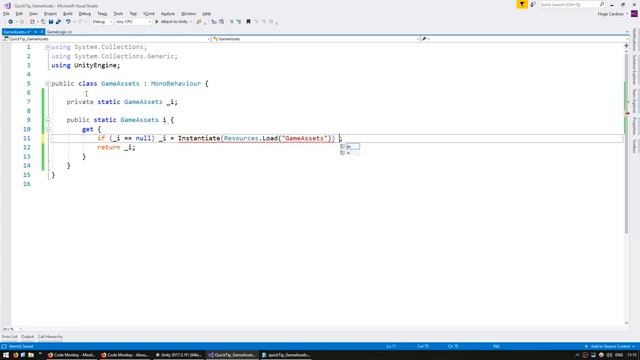Click the Navigate Forward toolbar icon

tap(22, 22)
